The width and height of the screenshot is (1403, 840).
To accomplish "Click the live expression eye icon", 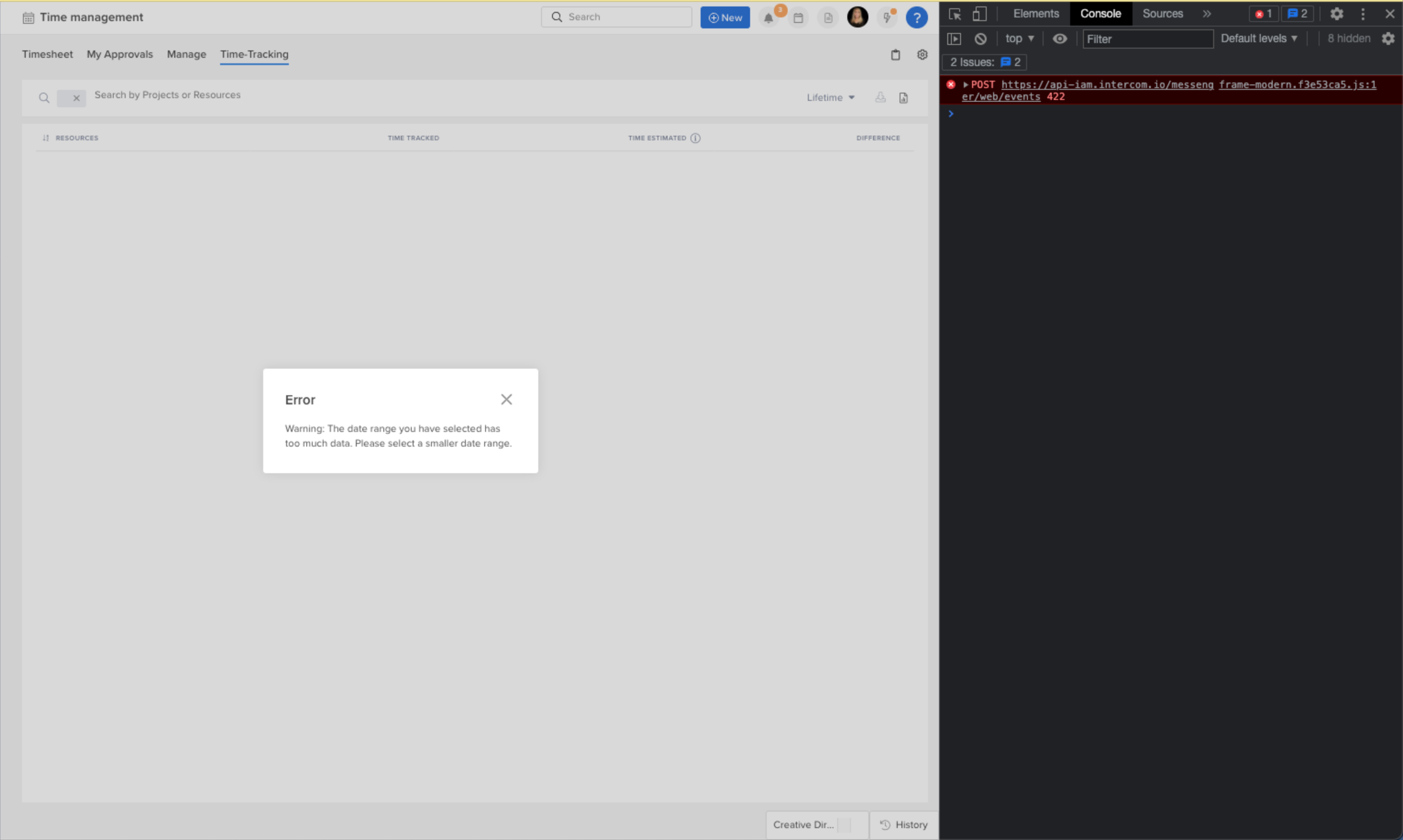I will click(1060, 39).
